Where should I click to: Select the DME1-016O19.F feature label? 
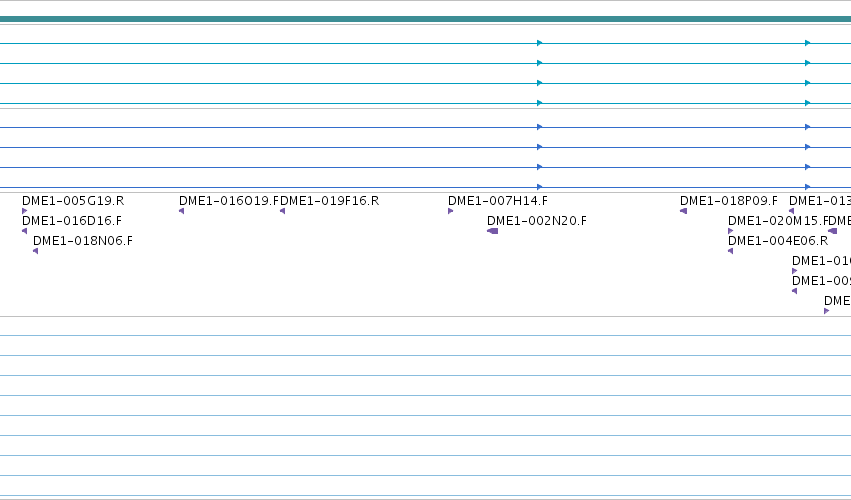(228, 201)
